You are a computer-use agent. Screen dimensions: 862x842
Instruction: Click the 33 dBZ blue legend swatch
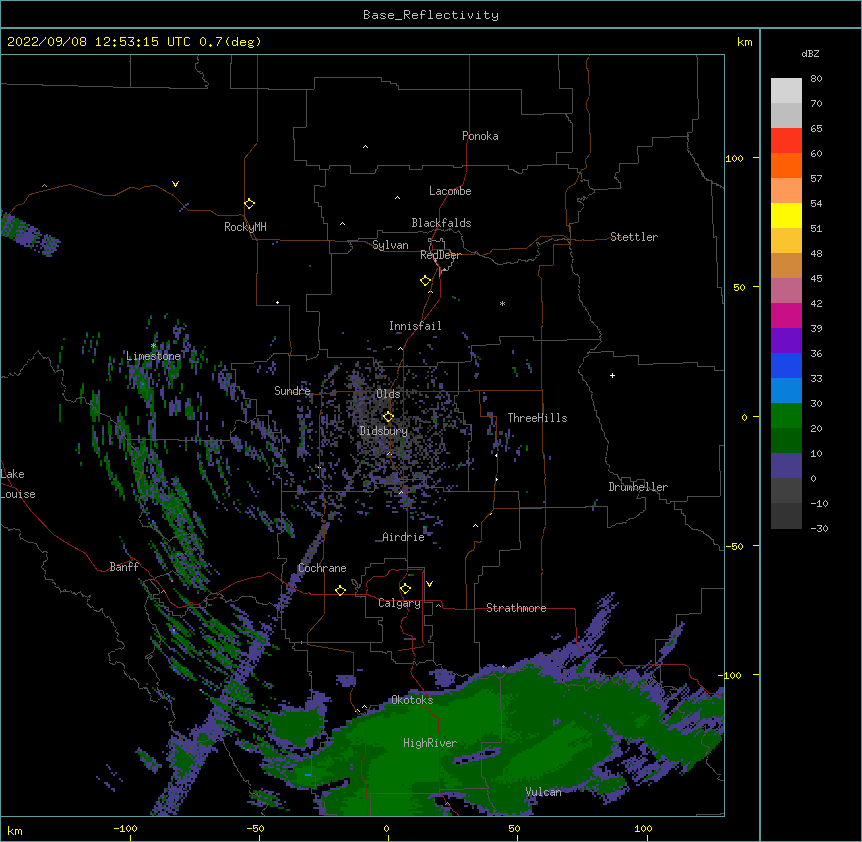click(x=786, y=390)
